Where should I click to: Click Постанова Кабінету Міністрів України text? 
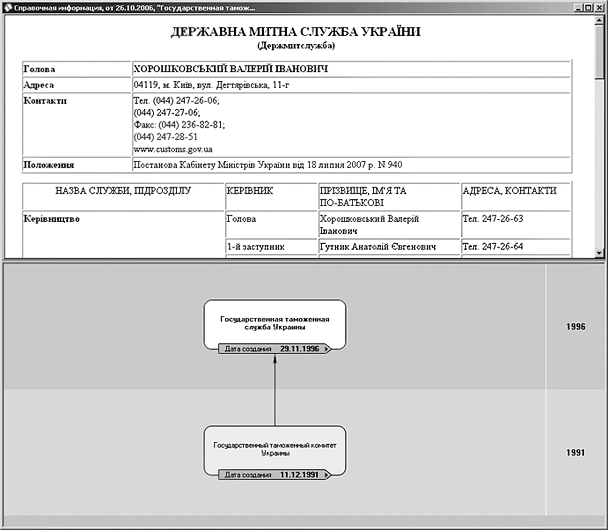pos(268,165)
